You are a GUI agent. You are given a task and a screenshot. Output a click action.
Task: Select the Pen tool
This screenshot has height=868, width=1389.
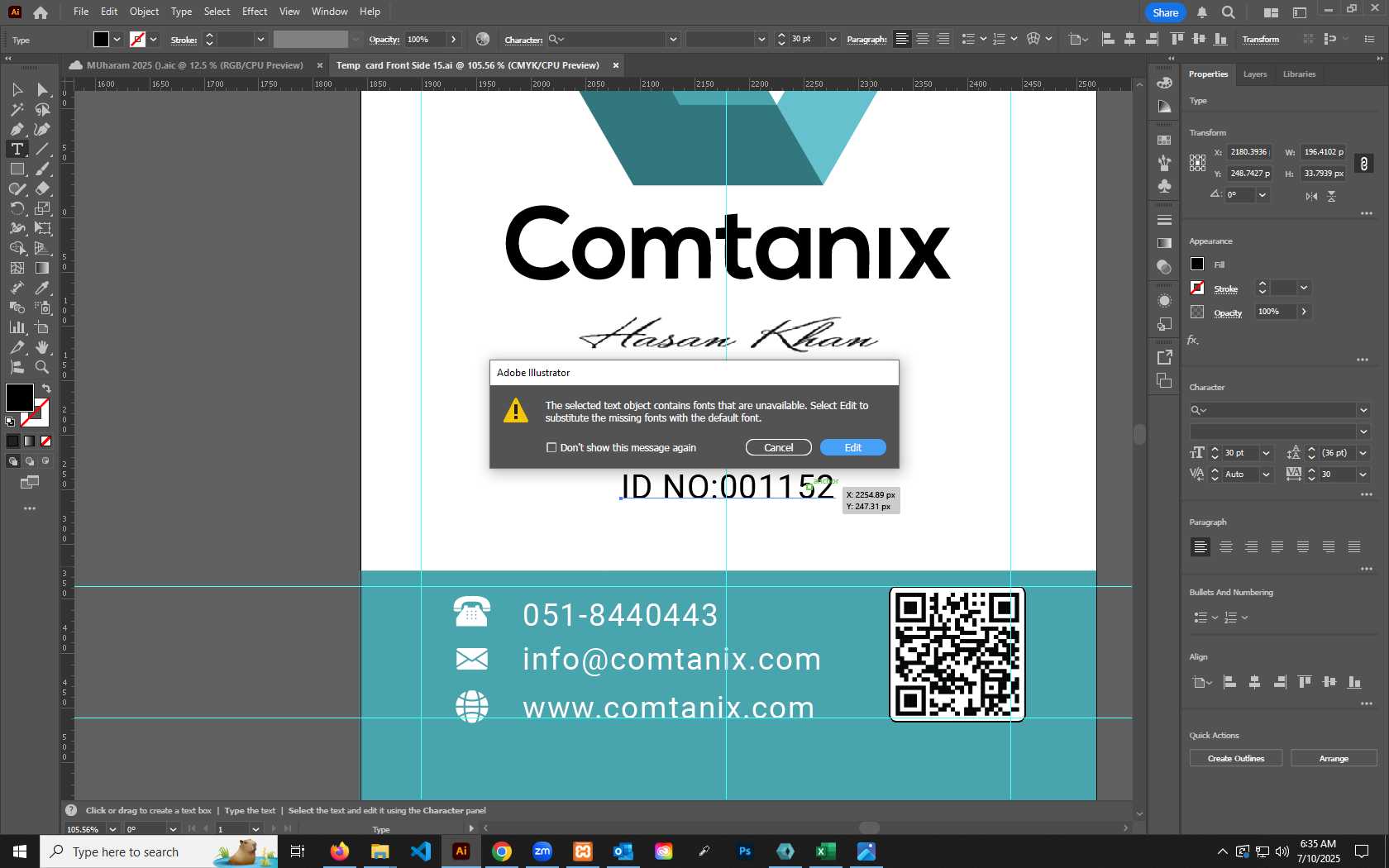tap(17, 129)
